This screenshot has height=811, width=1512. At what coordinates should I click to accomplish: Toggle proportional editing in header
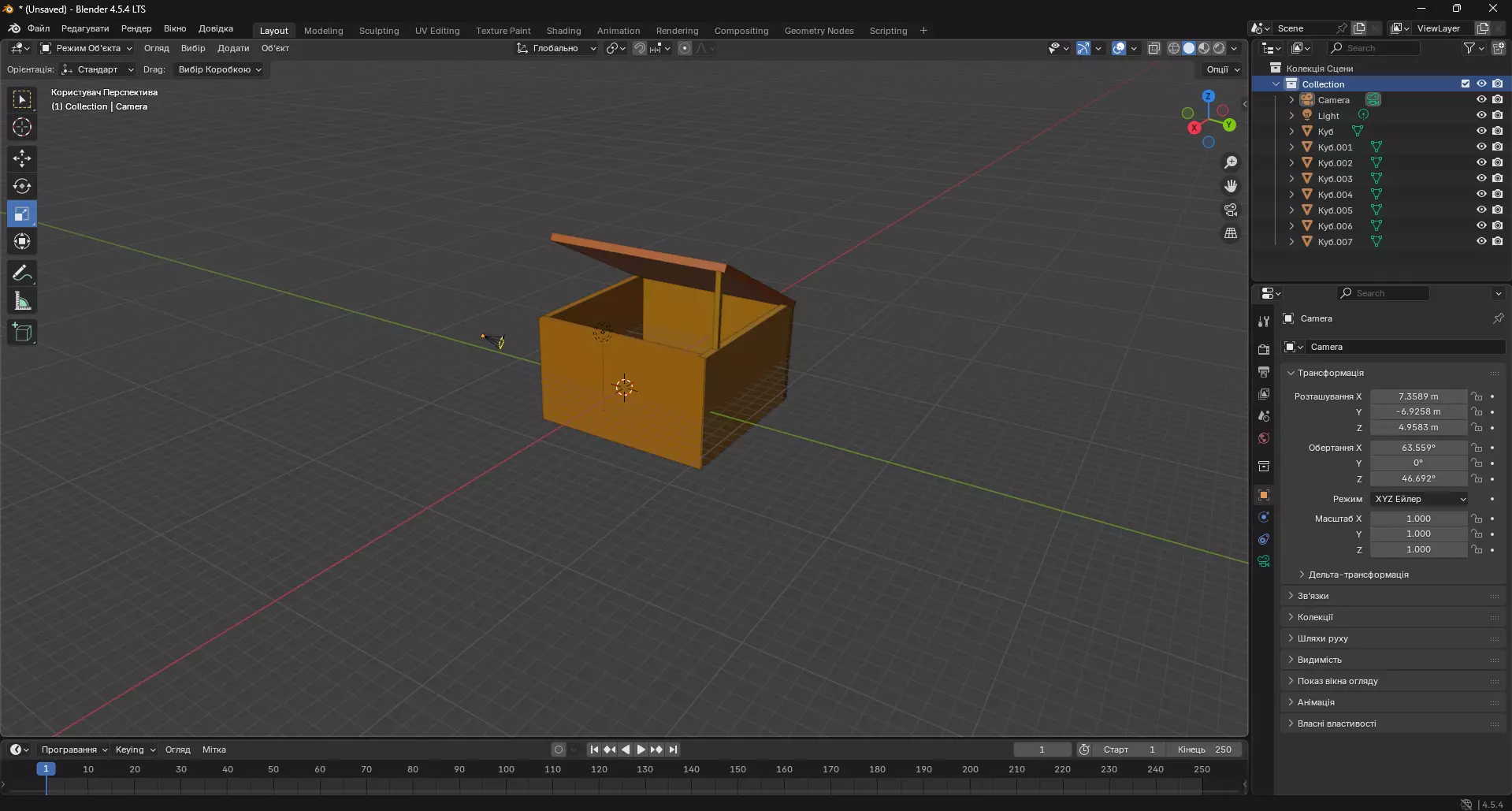[685, 48]
